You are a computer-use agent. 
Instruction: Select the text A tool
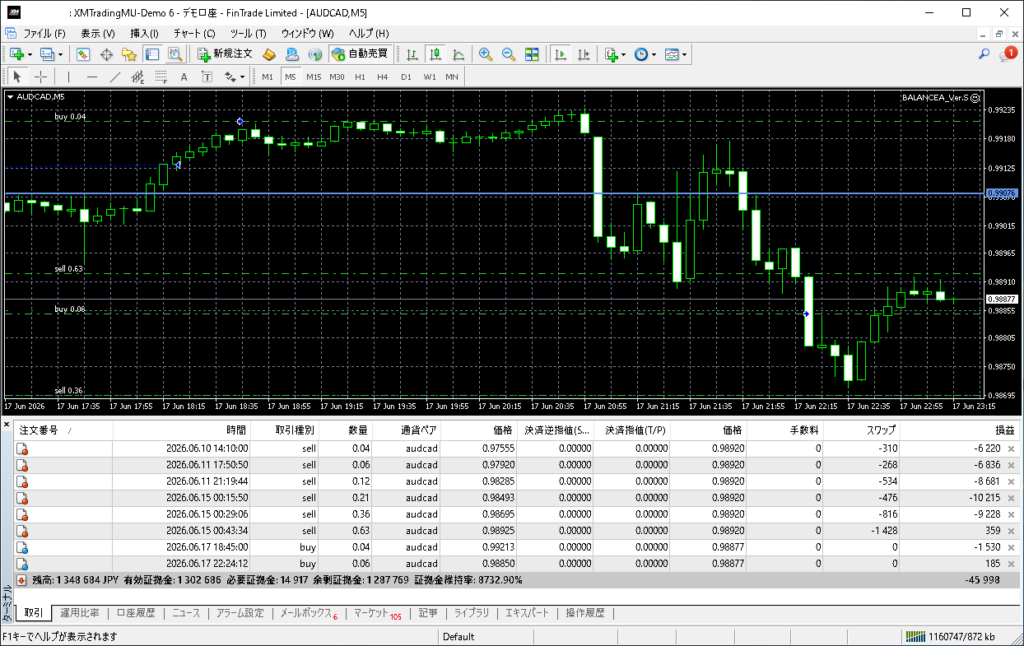(184, 76)
